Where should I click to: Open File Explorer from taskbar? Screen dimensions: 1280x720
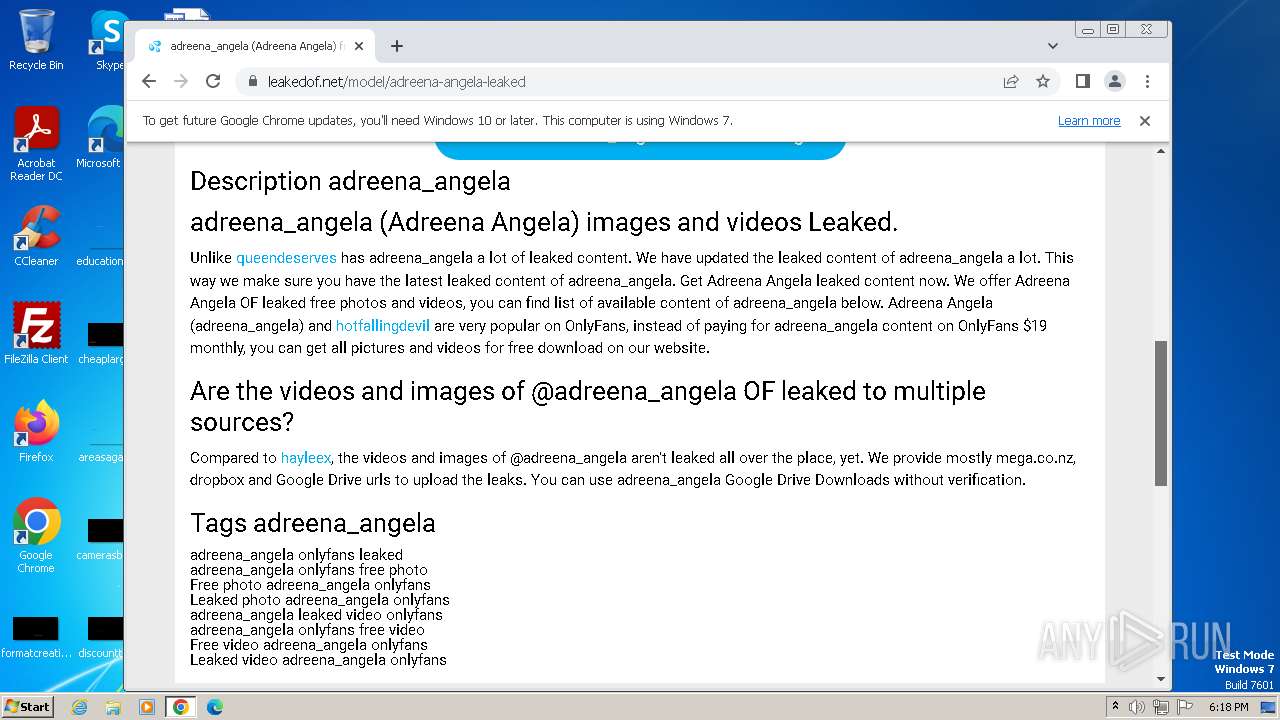(x=113, y=707)
